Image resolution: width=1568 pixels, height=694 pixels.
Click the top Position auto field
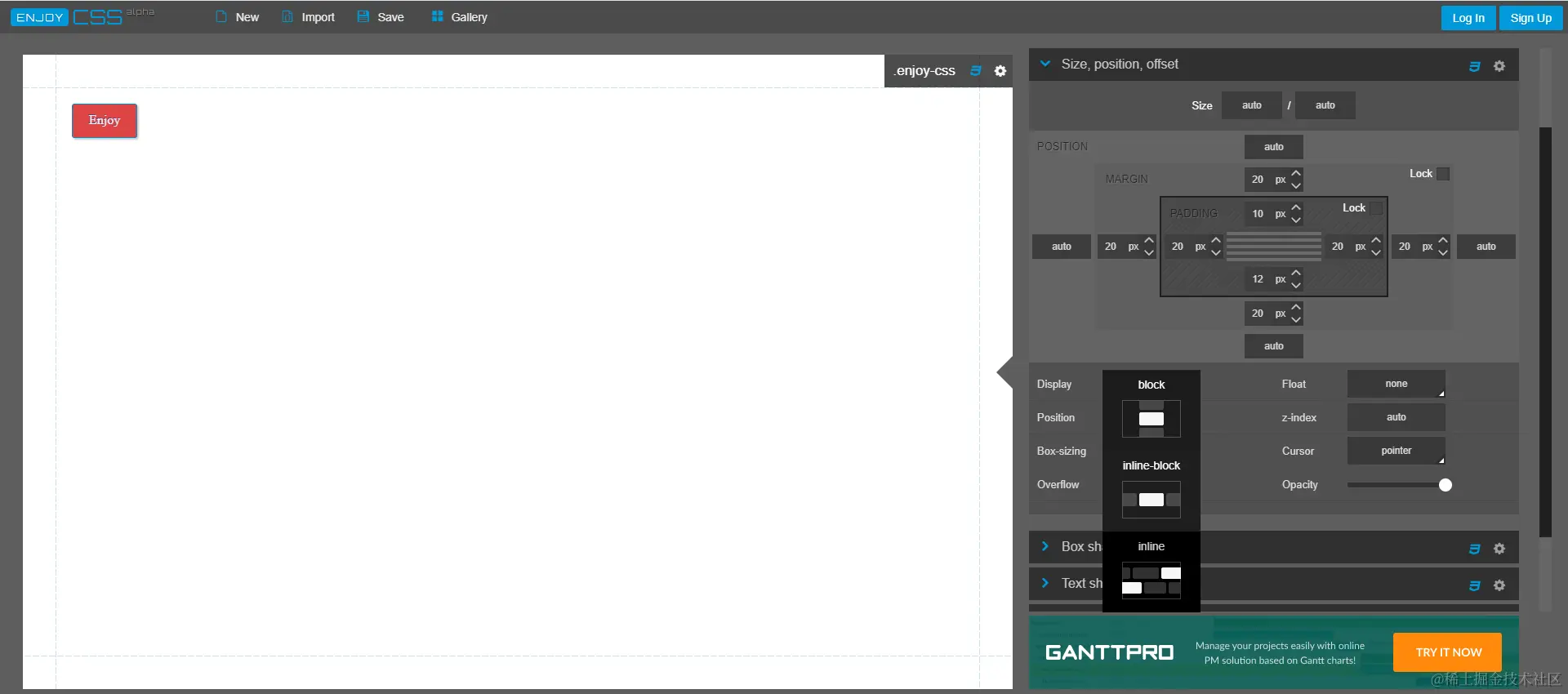1274,147
